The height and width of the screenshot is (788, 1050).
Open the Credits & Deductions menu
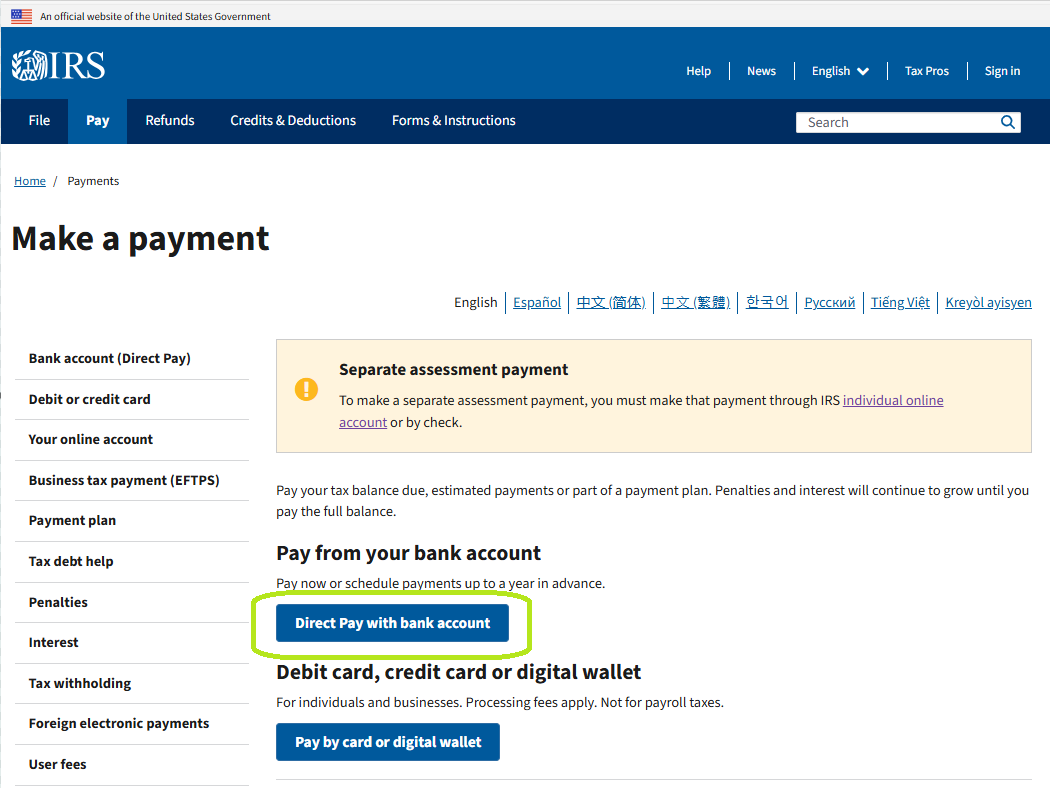(x=292, y=120)
